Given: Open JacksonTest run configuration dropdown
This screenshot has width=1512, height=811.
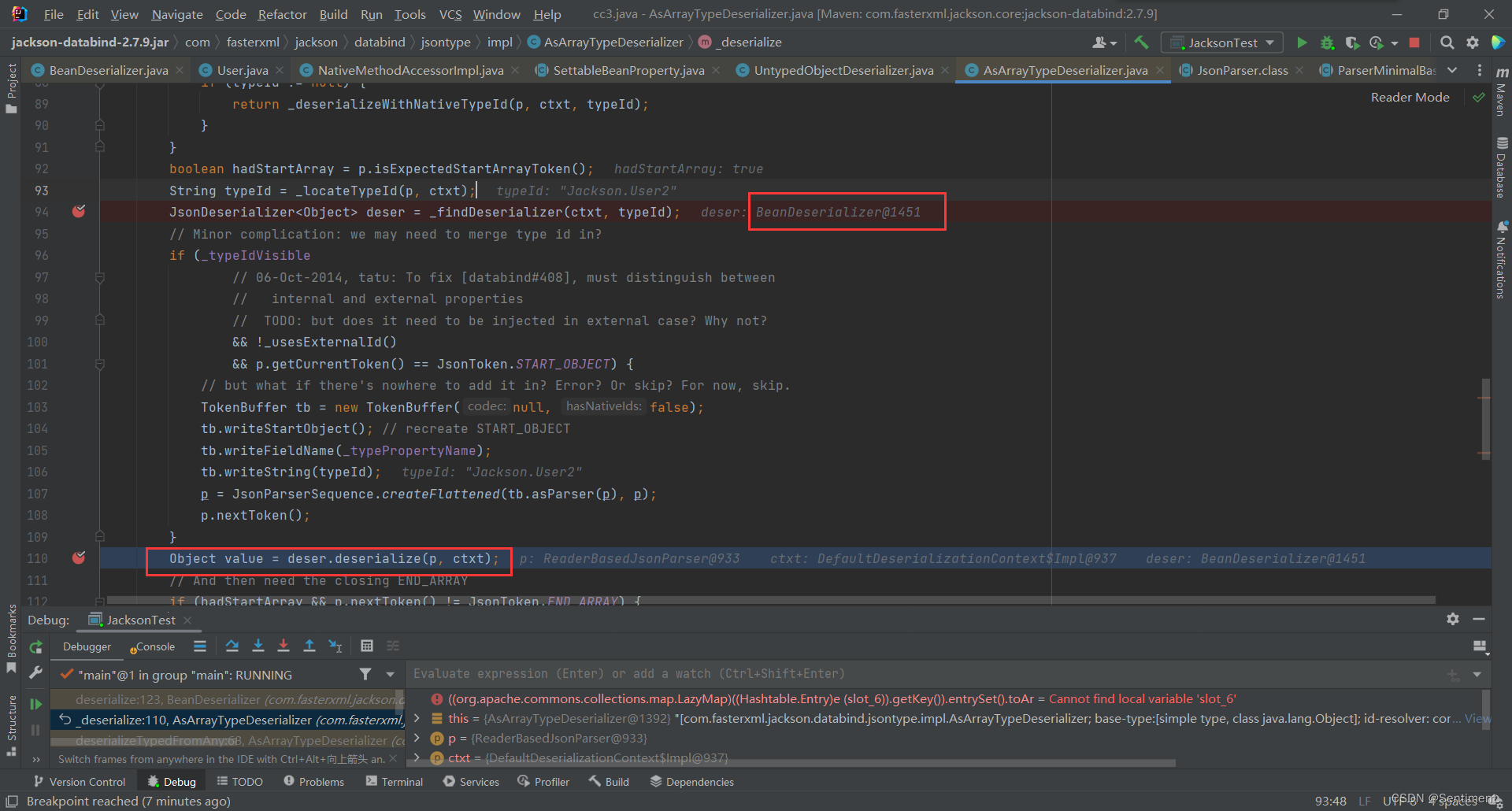Looking at the screenshot, I should coord(1222,43).
